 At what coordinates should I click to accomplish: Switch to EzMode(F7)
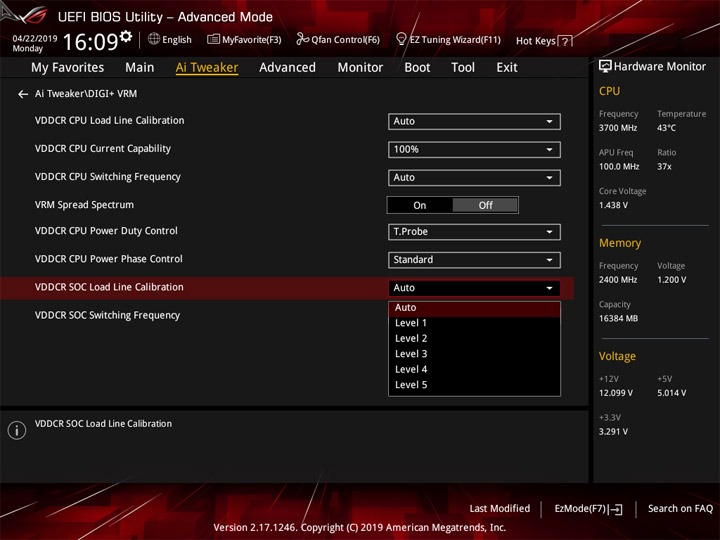[x=589, y=509]
